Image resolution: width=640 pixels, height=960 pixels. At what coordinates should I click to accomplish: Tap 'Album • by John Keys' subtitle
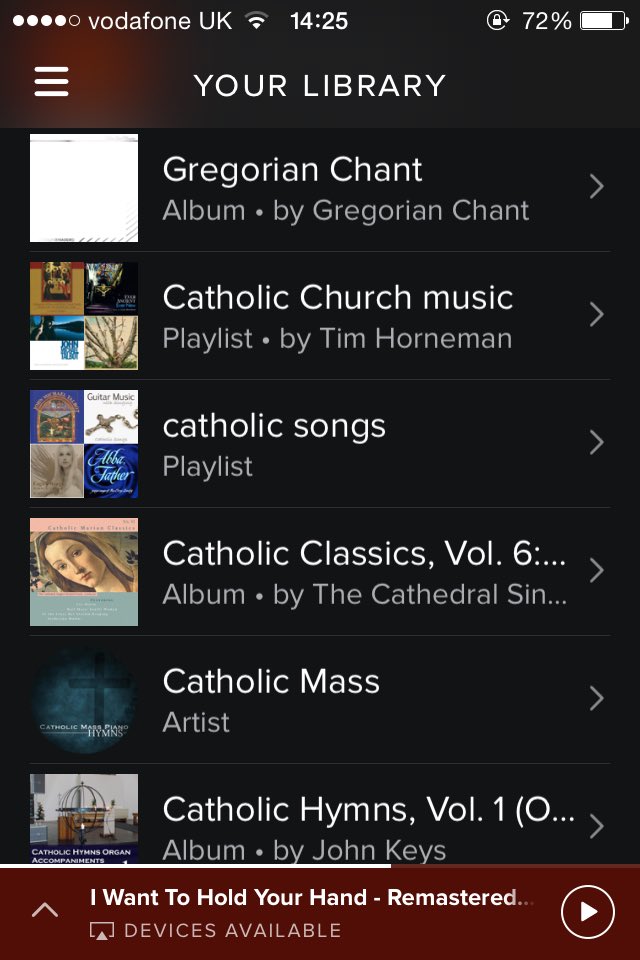pyautogui.click(x=304, y=850)
